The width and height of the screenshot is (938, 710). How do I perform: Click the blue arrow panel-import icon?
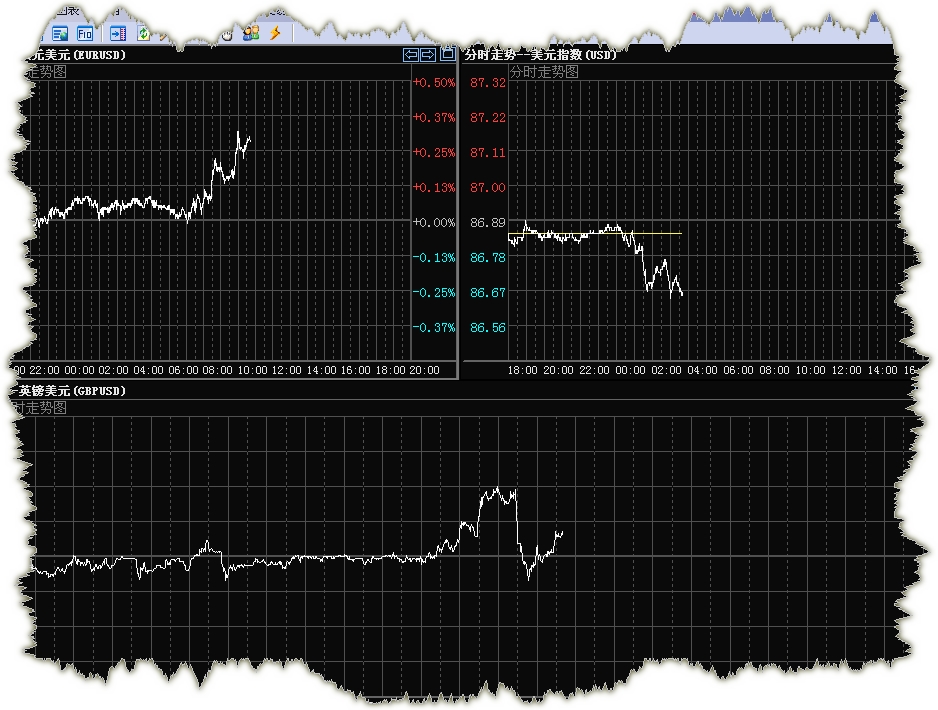[118, 33]
